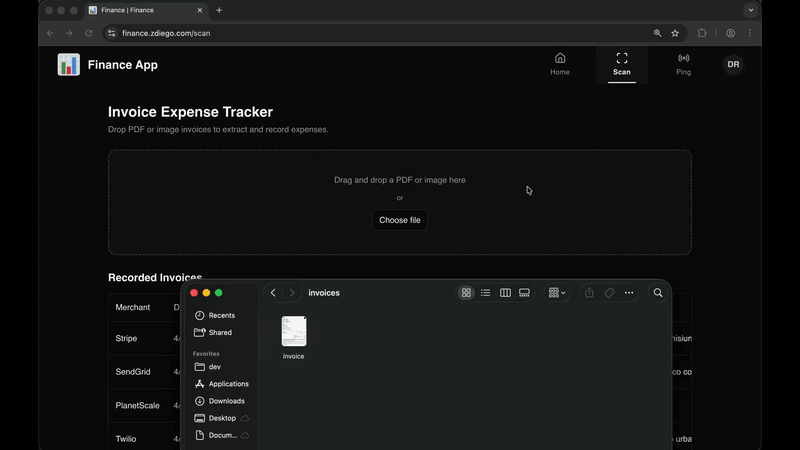Switch Finder to list view

click(486, 293)
